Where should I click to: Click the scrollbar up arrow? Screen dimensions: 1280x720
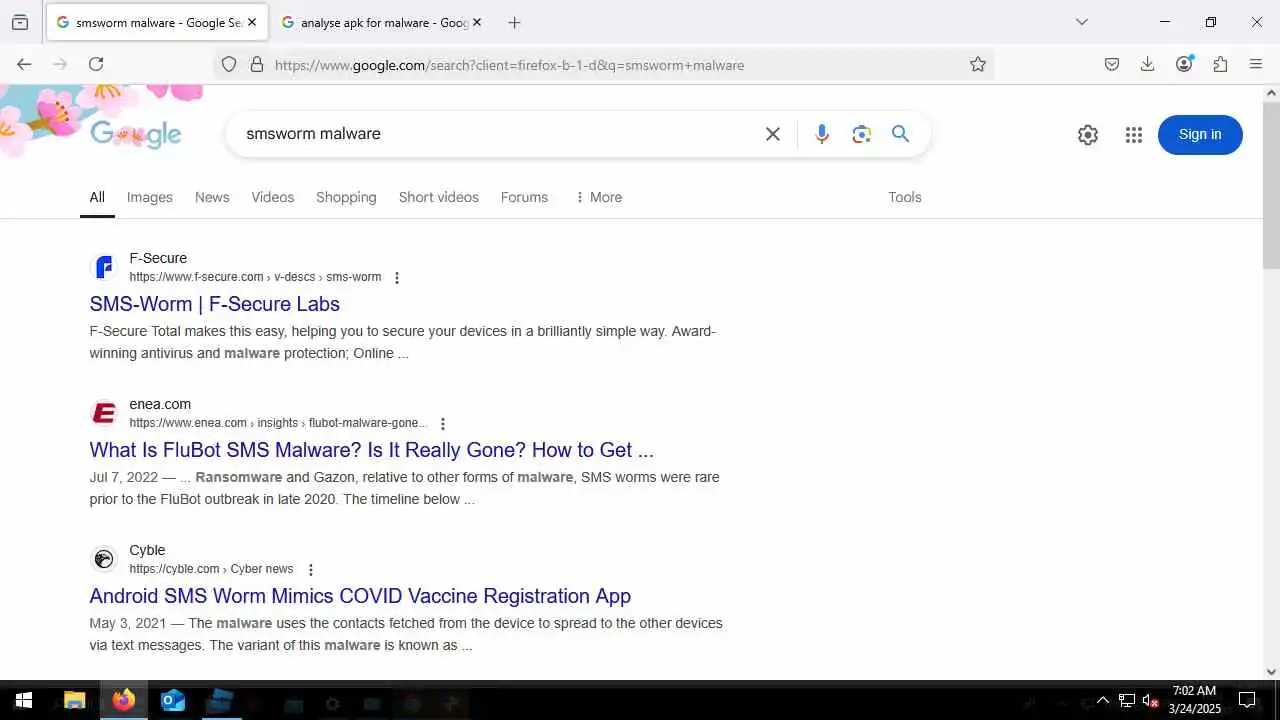pyautogui.click(x=1271, y=93)
